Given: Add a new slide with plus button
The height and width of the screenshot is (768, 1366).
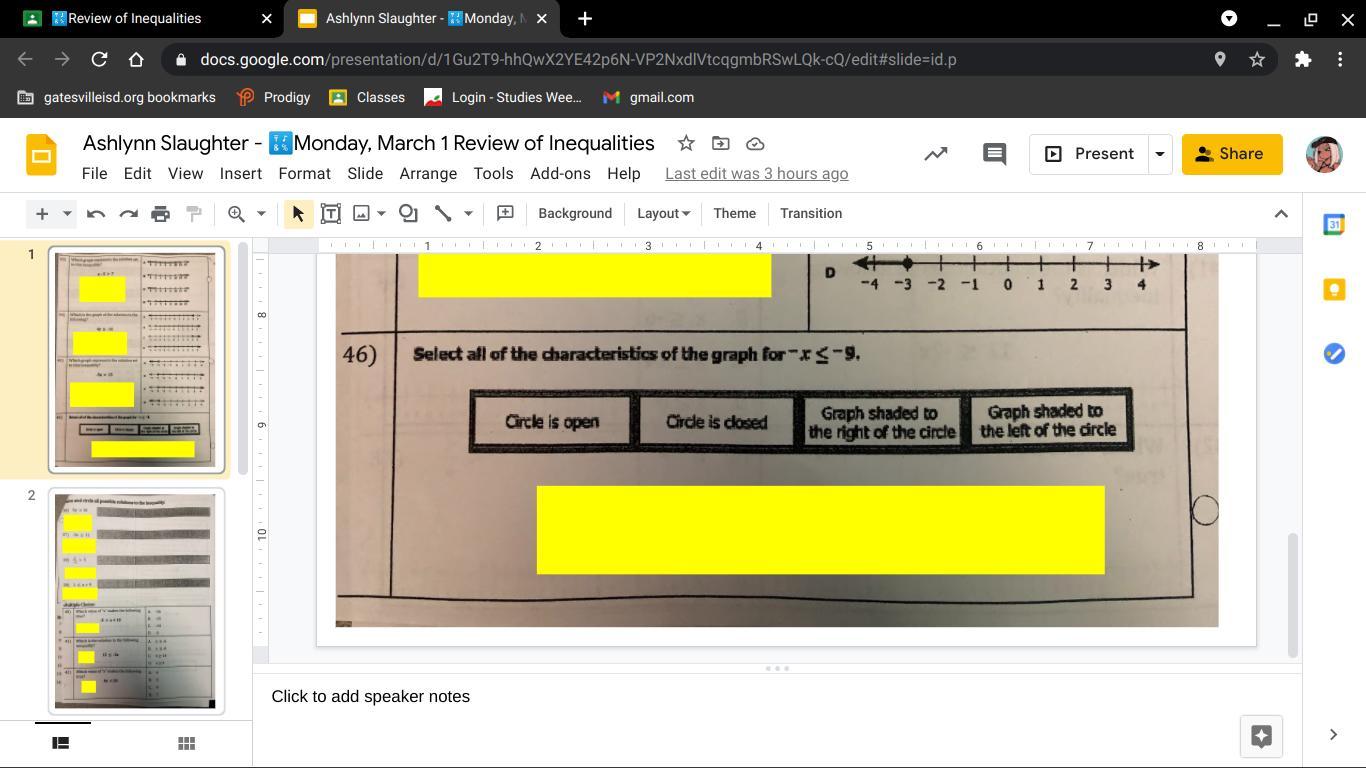Looking at the screenshot, I should 42,213.
